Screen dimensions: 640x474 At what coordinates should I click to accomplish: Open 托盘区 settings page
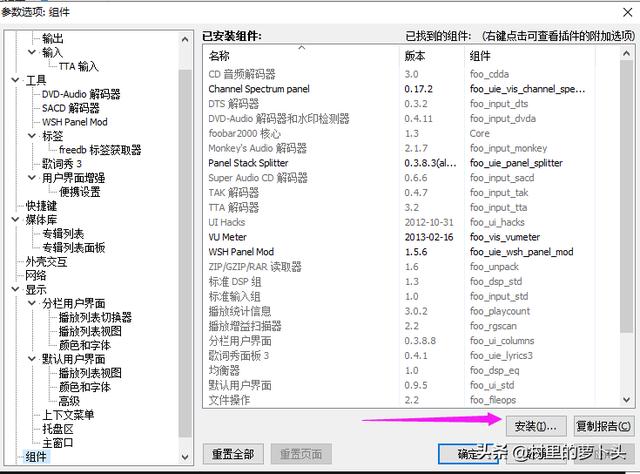coord(58,429)
